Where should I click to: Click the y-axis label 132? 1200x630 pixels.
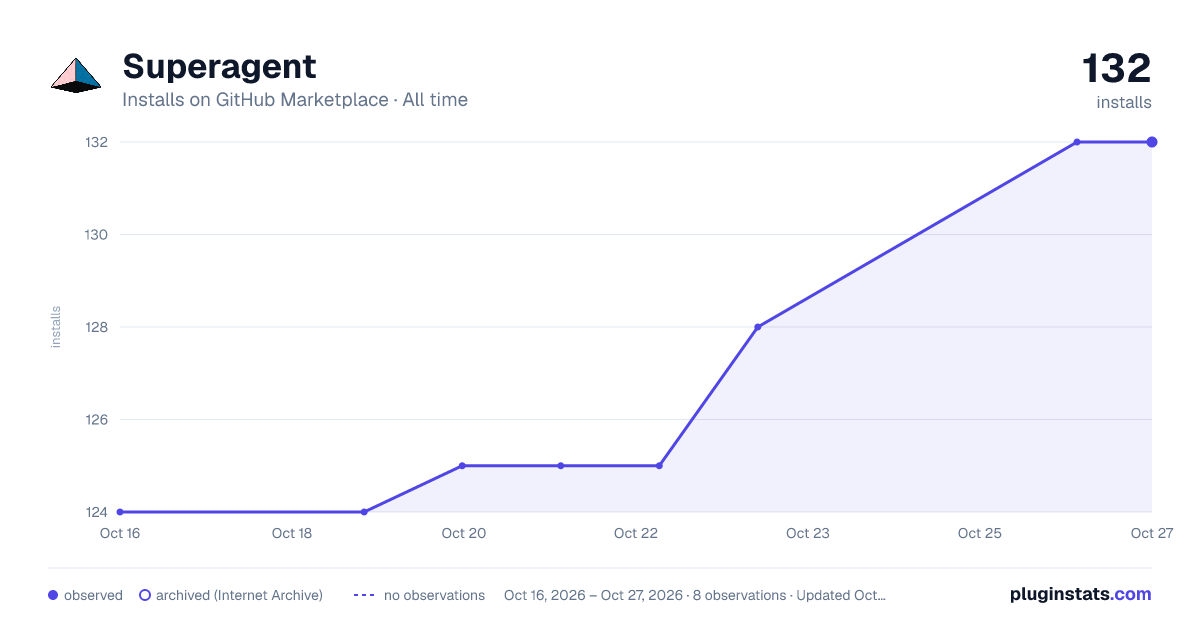click(96, 142)
